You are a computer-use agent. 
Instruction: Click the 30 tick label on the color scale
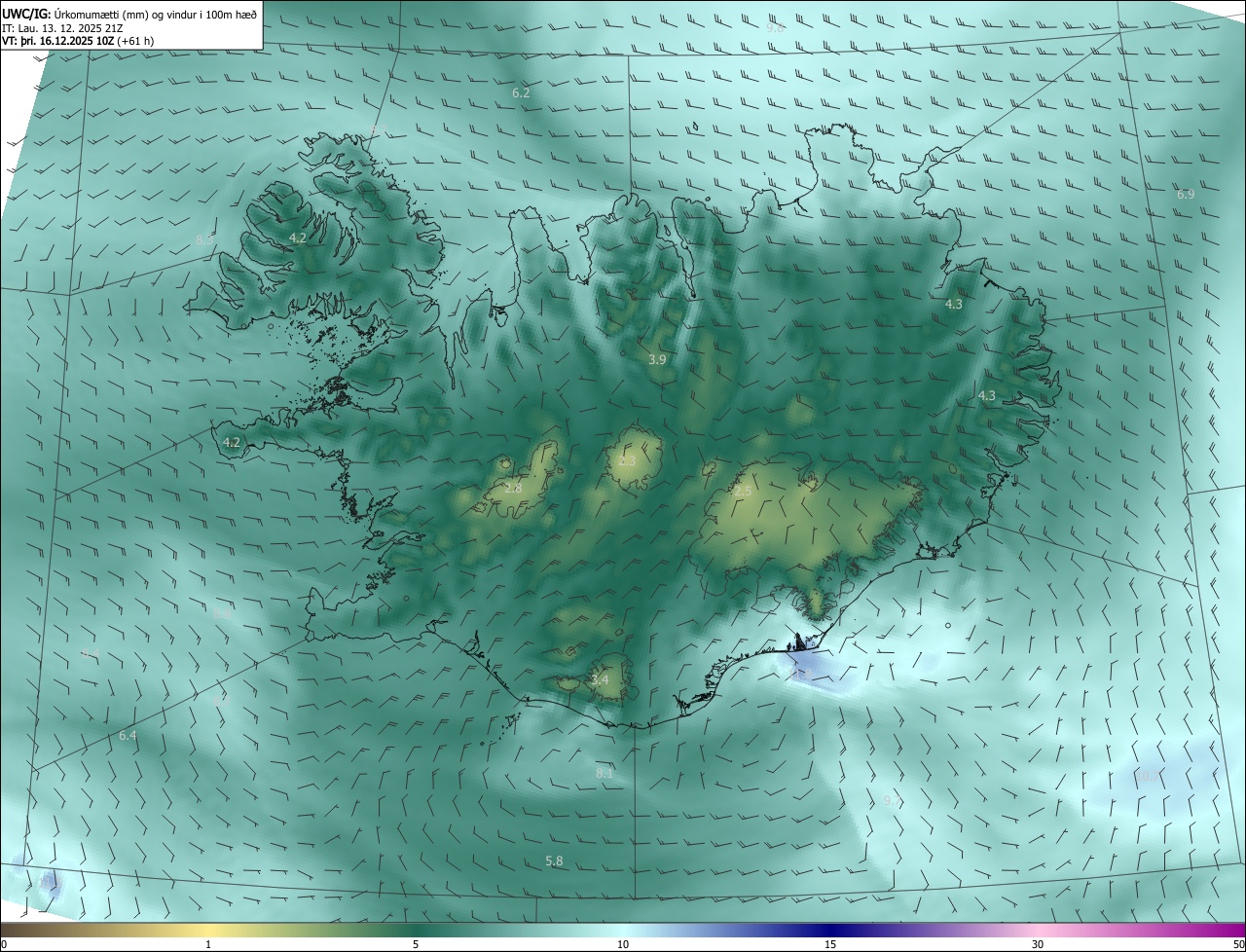click(1038, 944)
